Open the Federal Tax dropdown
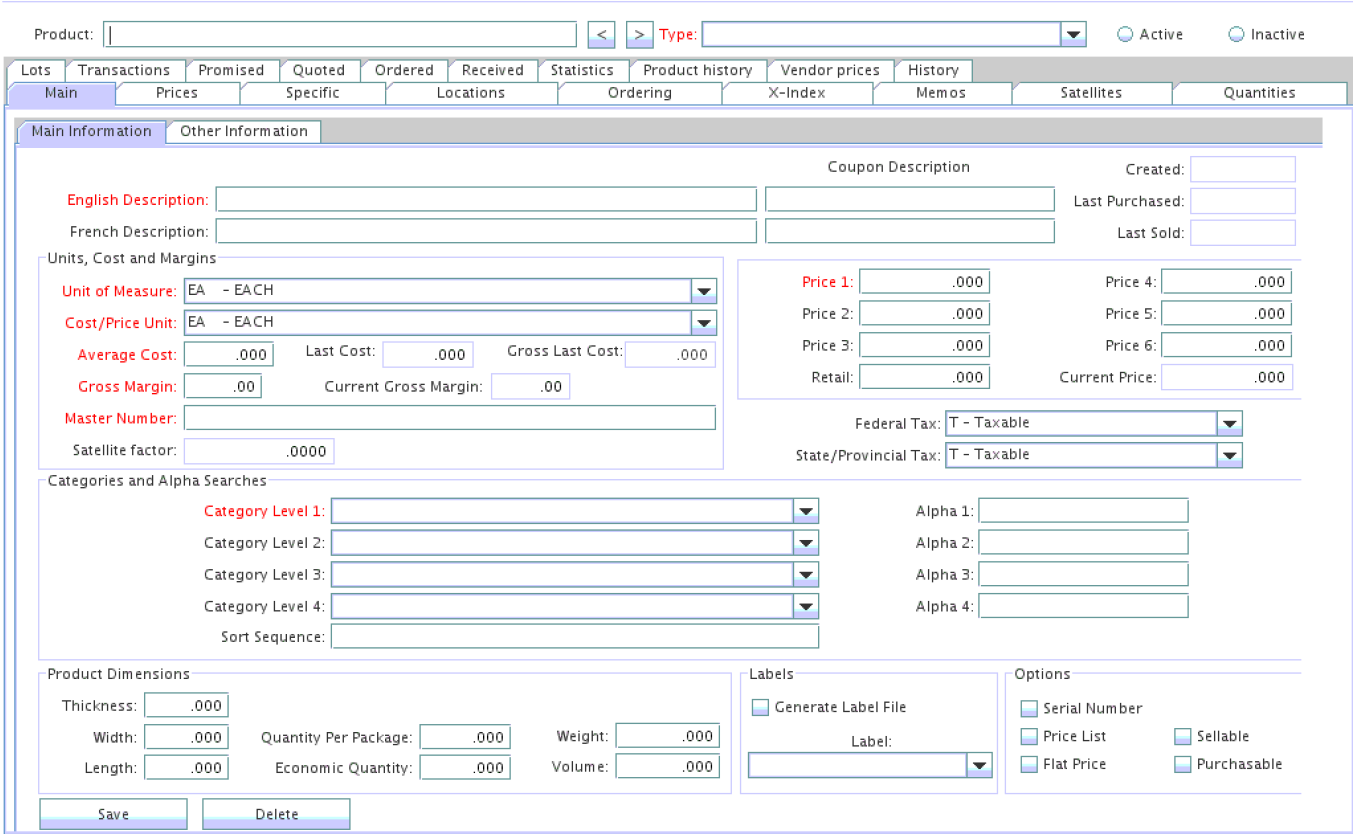The width and height of the screenshot is (1353, 834). tap(1229, 423)
